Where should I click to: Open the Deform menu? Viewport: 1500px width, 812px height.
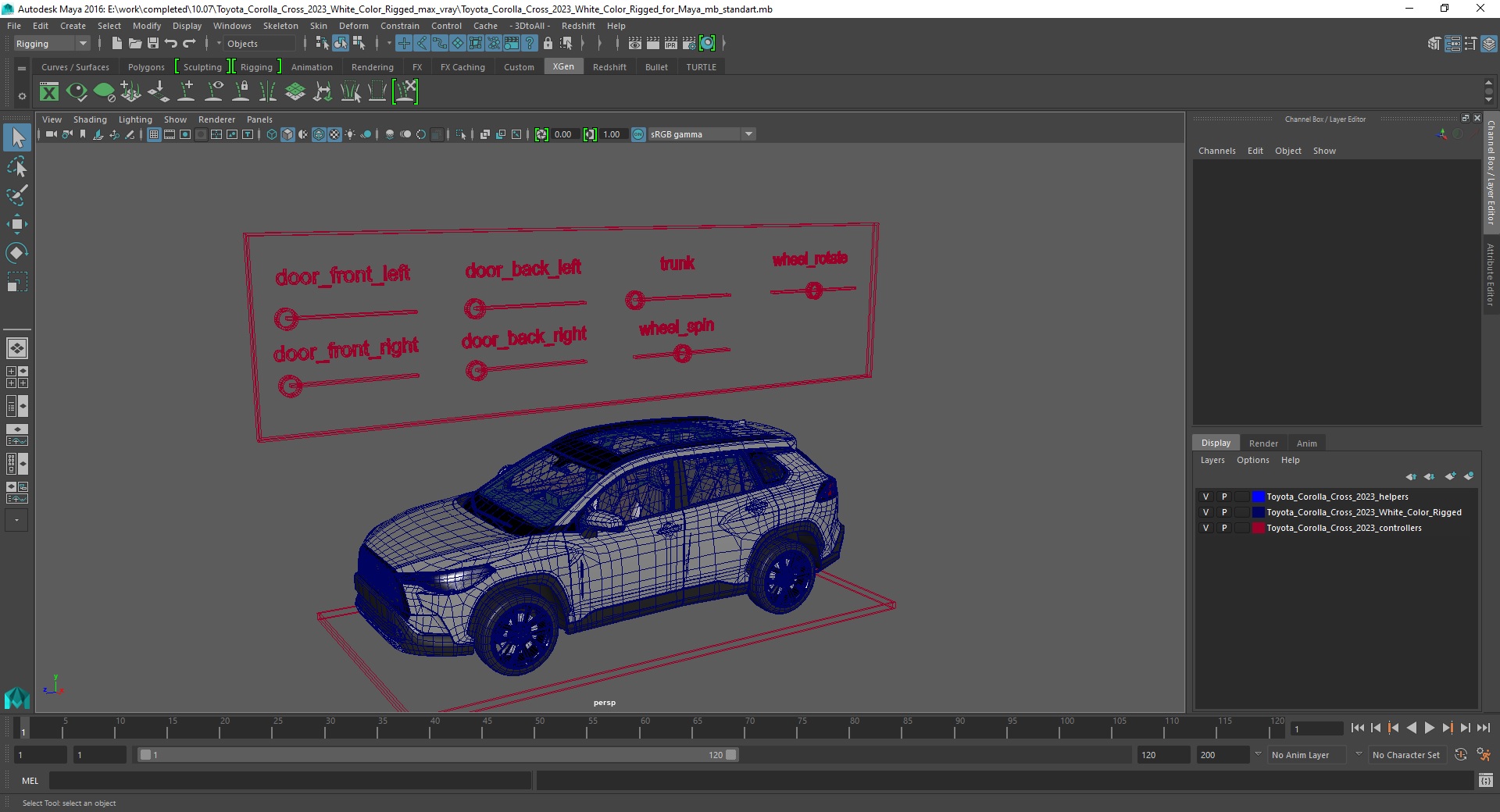pos(353,26)
